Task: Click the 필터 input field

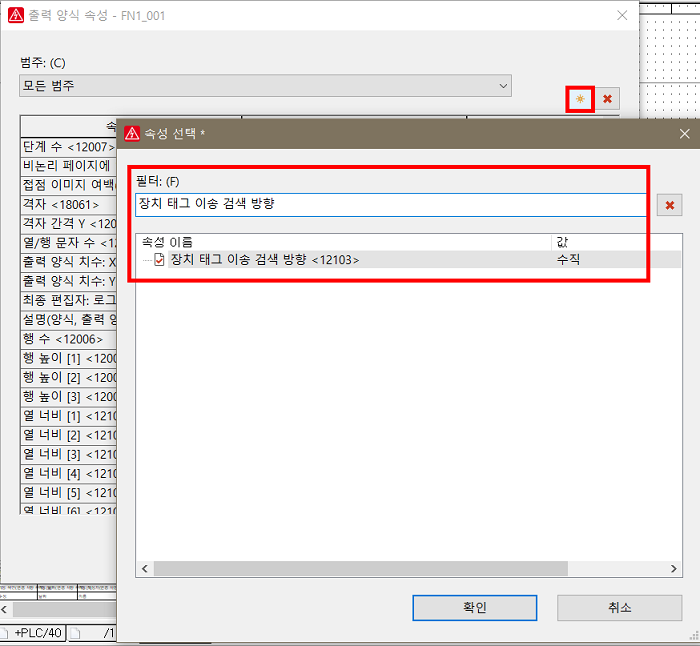Action: [x=391, y=205]
